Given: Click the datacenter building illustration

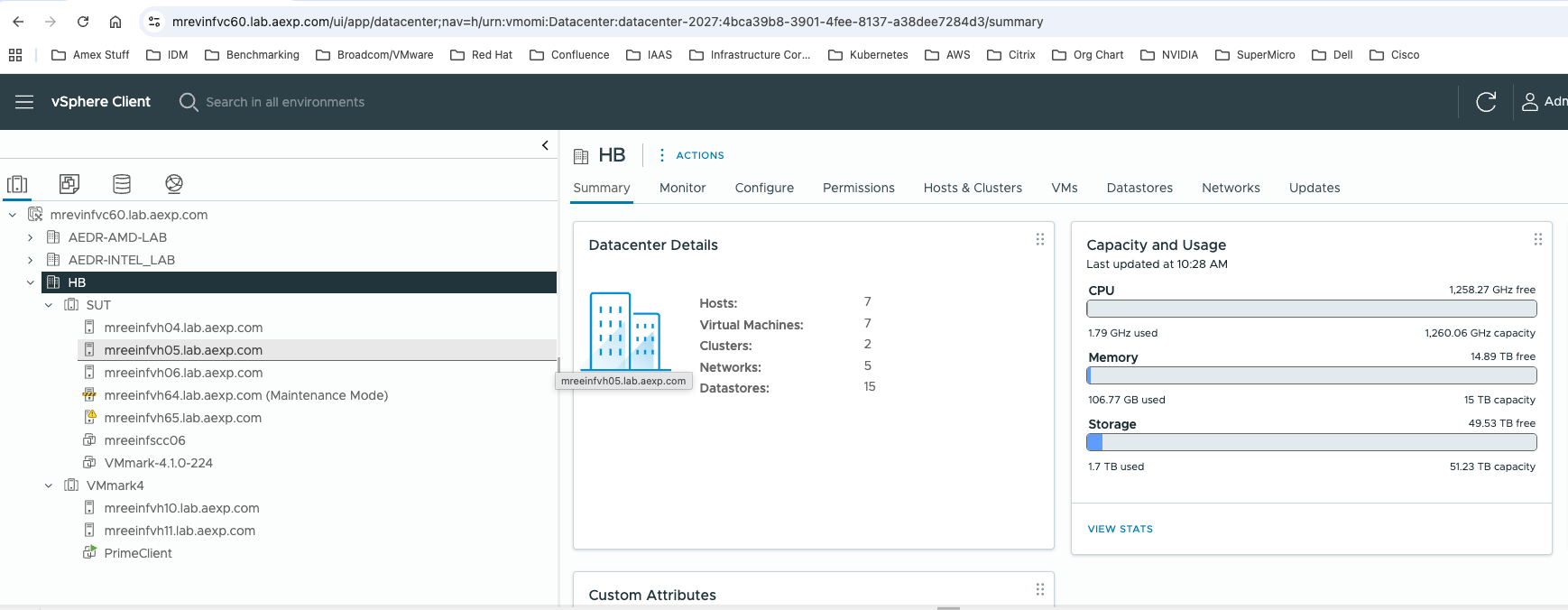Looking at the screenshot, I should (x=625, y=331).
